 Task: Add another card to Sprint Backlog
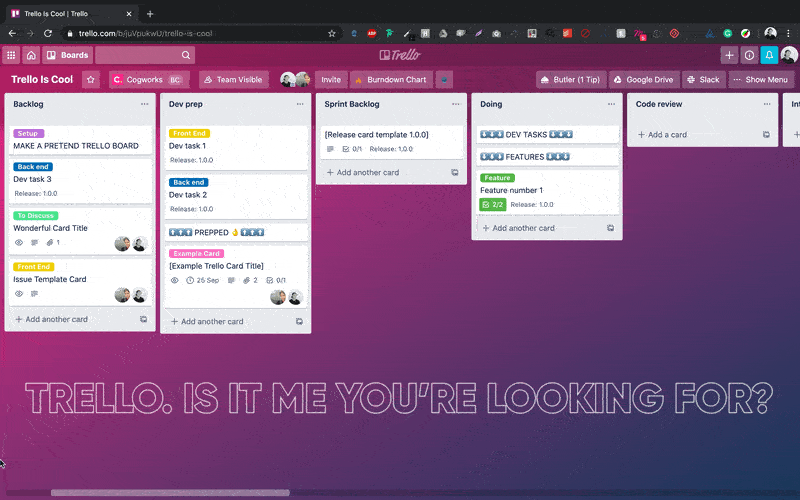point(363,173)
